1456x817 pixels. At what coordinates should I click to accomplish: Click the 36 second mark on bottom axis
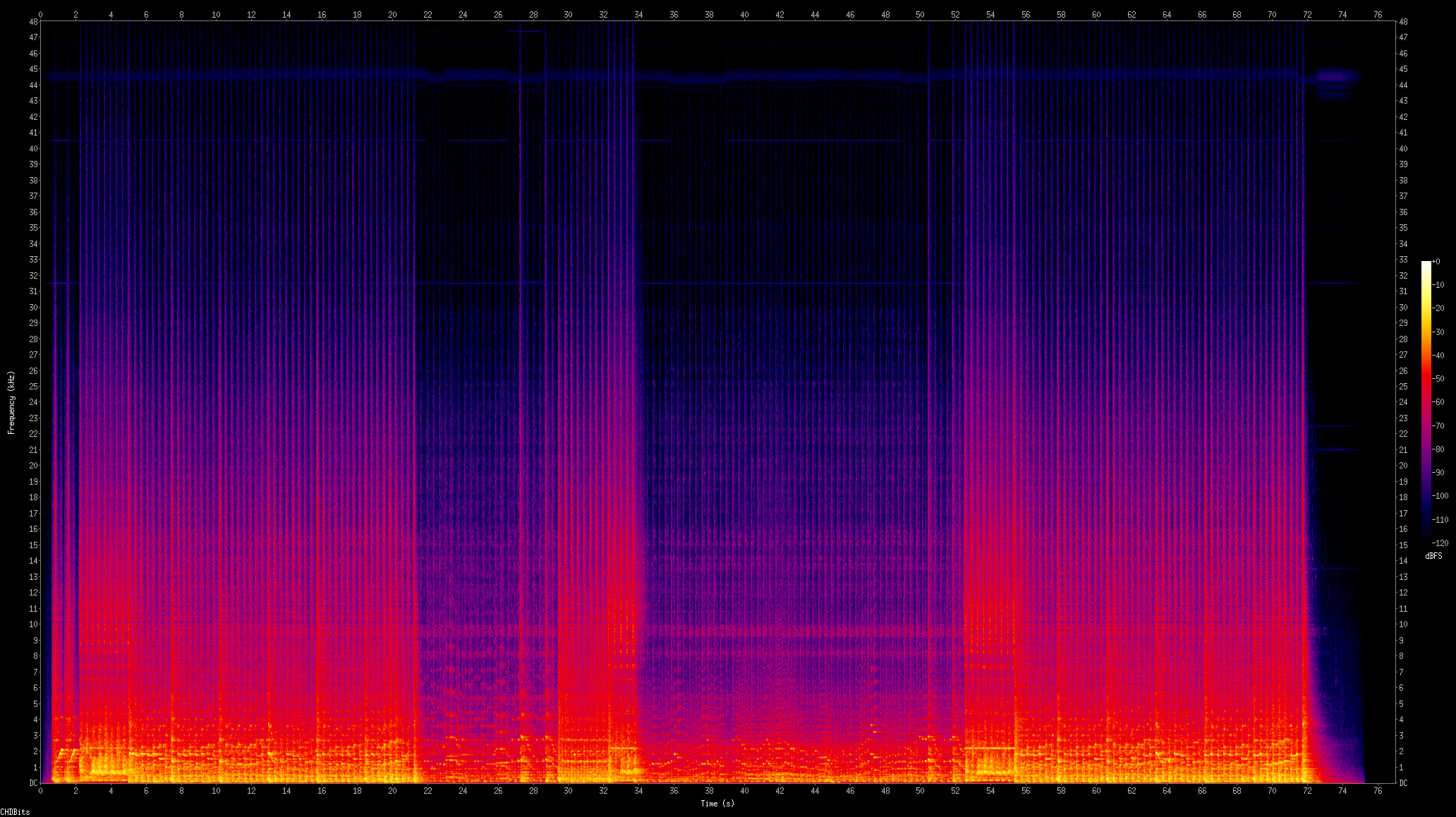tap(674, 791)
